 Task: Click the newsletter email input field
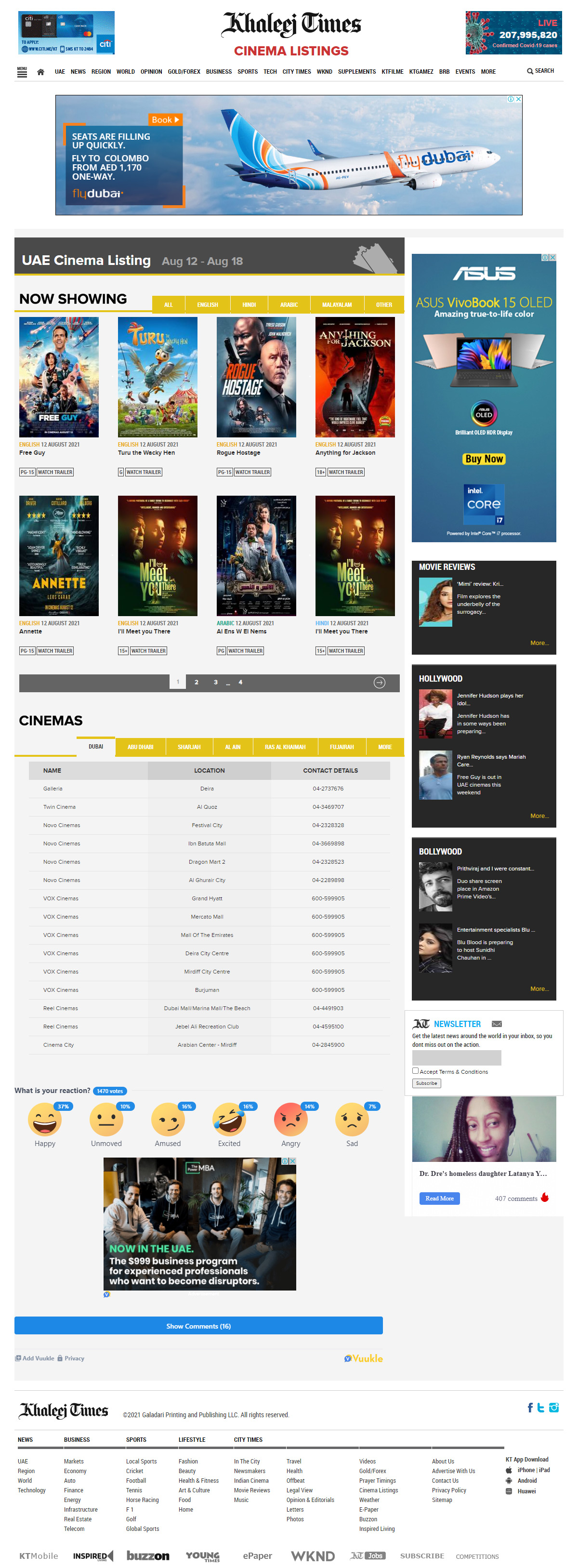point(456,1058)
